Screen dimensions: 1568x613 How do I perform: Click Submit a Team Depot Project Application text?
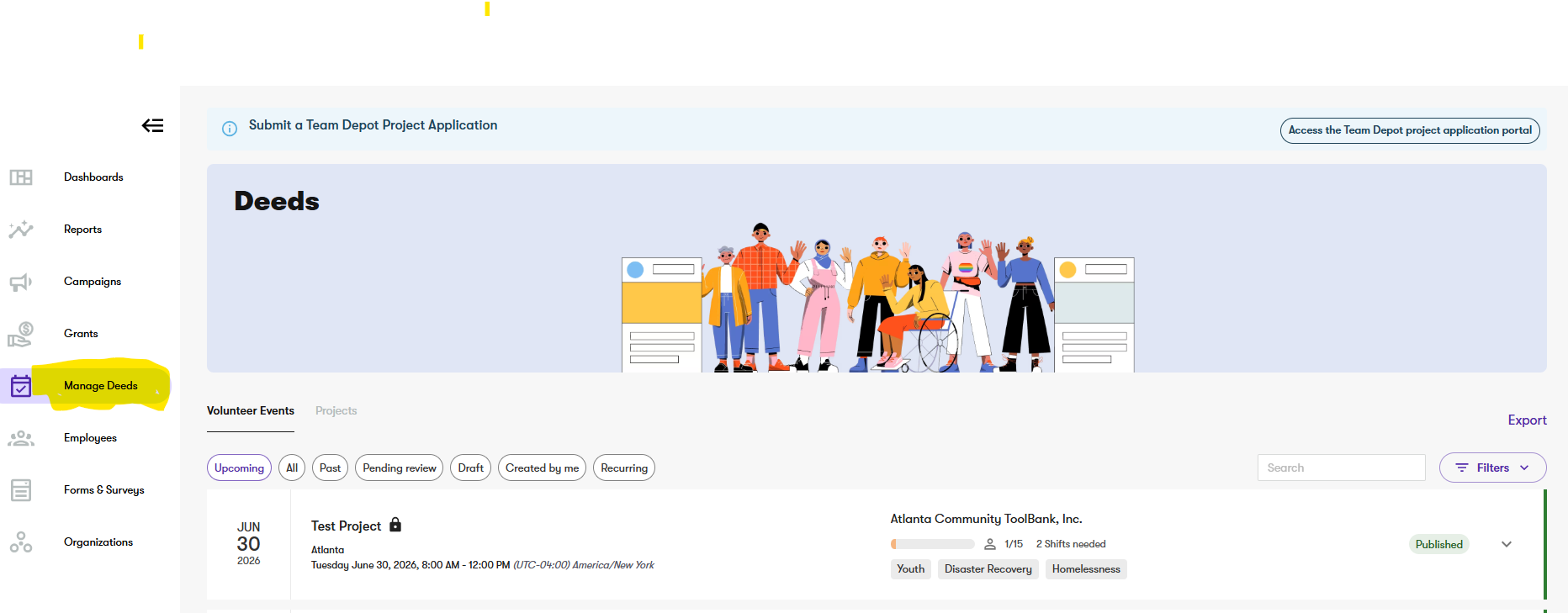373,125
